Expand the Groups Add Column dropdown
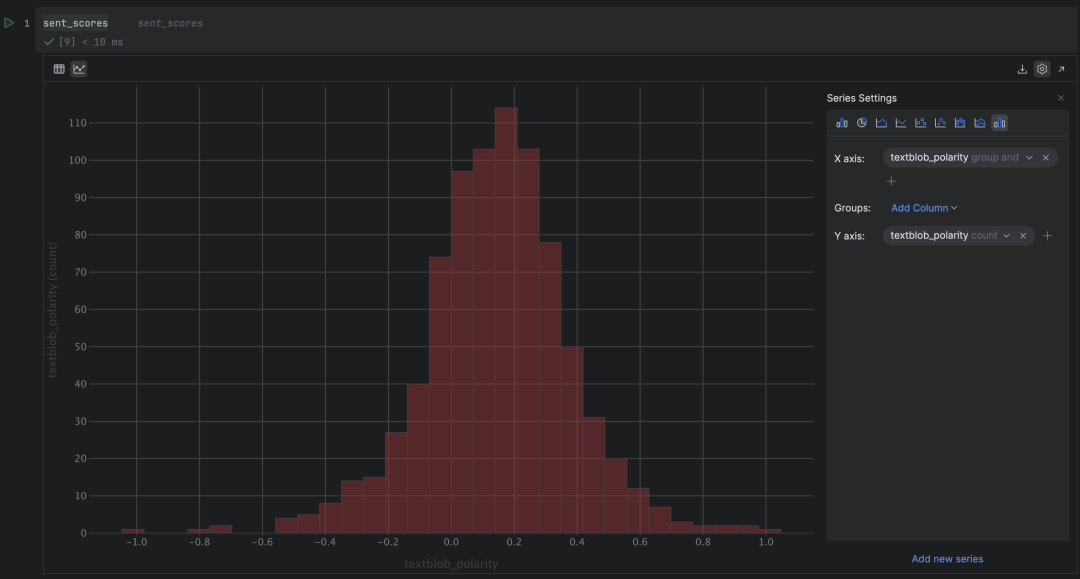The image size is (1080, 579). coord(924,208)
